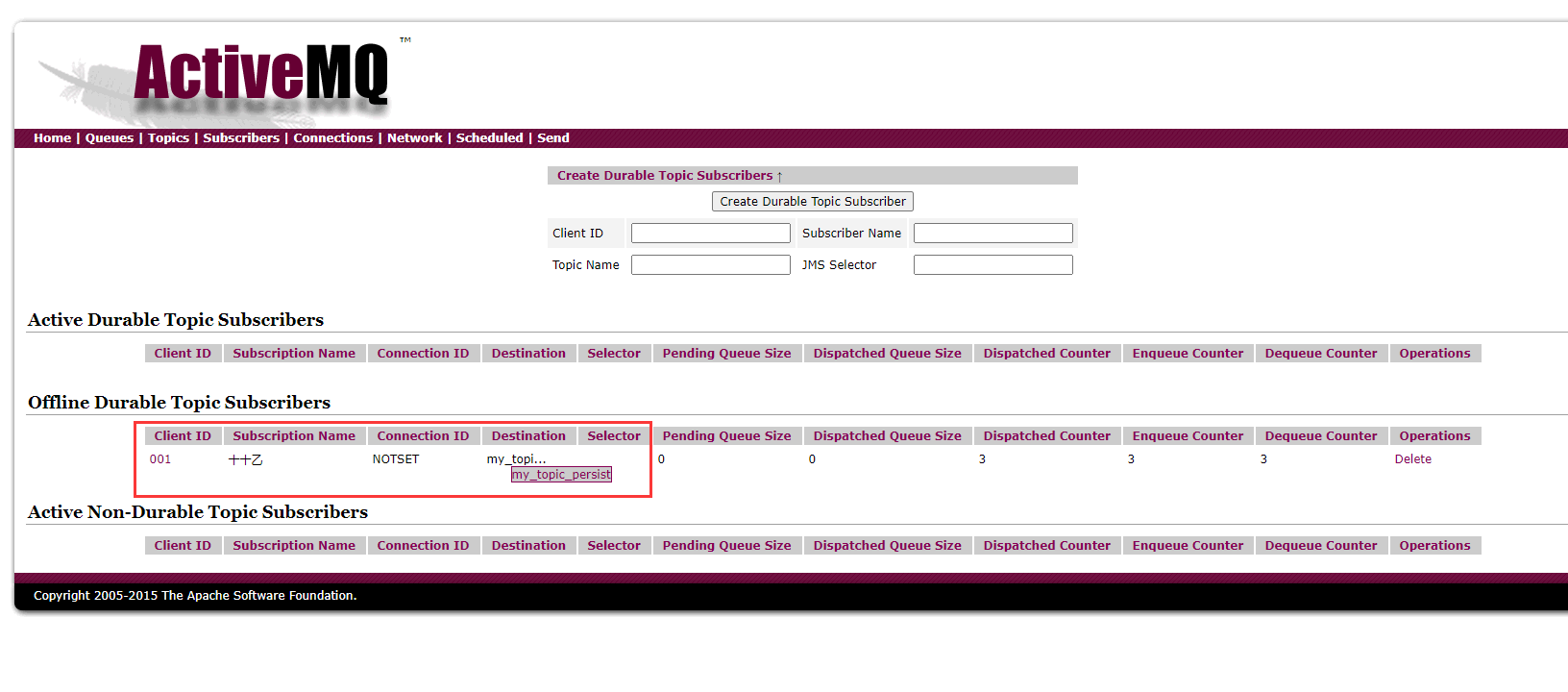Sort Active Durable table by Destination
Screen dimensions: 1568x692
[528, 354]
